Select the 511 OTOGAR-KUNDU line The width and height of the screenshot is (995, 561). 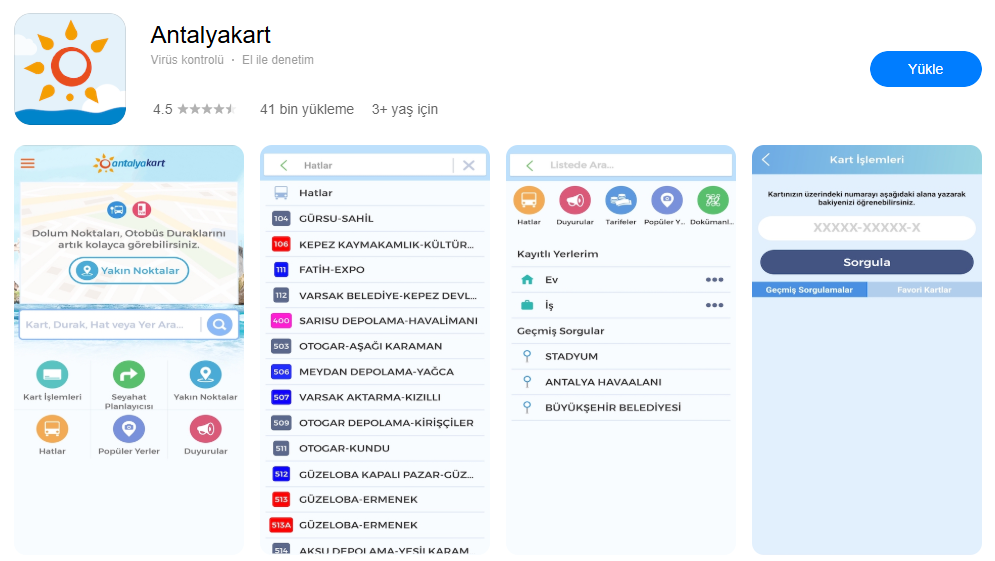pyautogui.click(x=375, y=448)
